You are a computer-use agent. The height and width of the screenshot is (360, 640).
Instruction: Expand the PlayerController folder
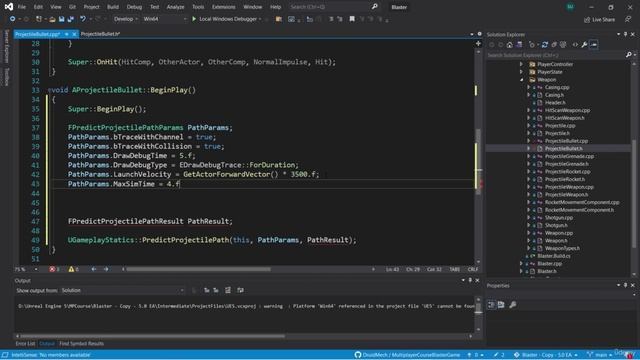click(x=521, y=64)
